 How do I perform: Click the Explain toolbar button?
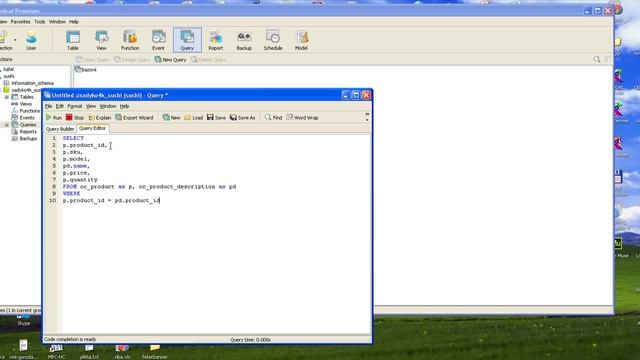point(100,118)
